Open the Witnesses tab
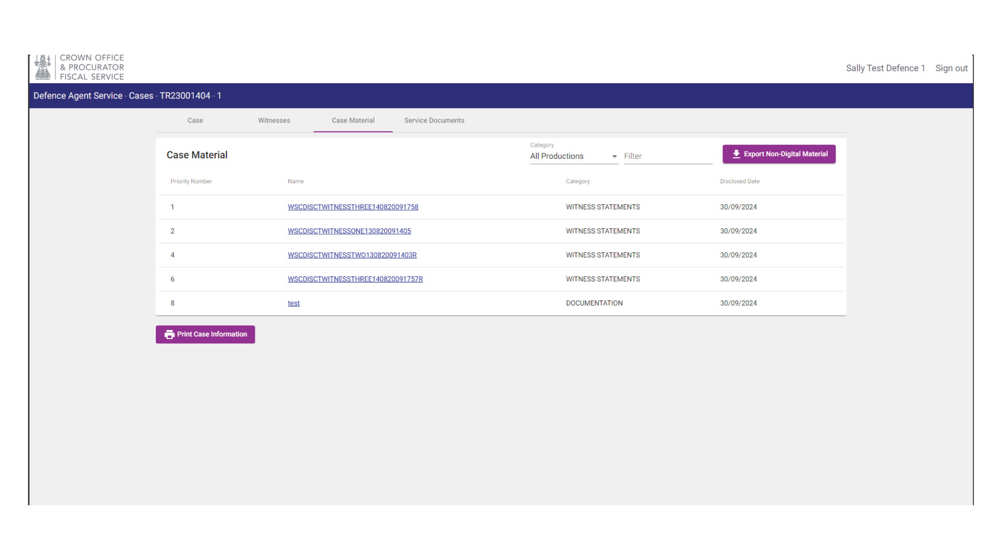Viewport: 1000px width, 560px height. 274,120
